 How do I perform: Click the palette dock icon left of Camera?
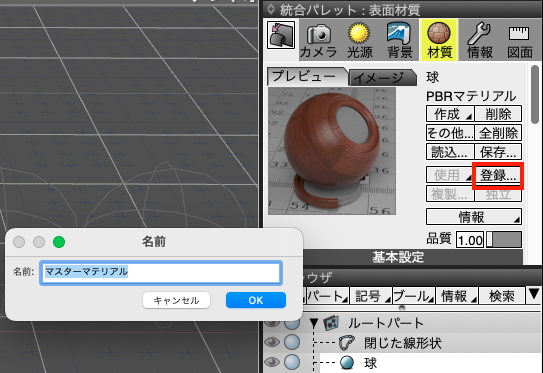[281, 35]
